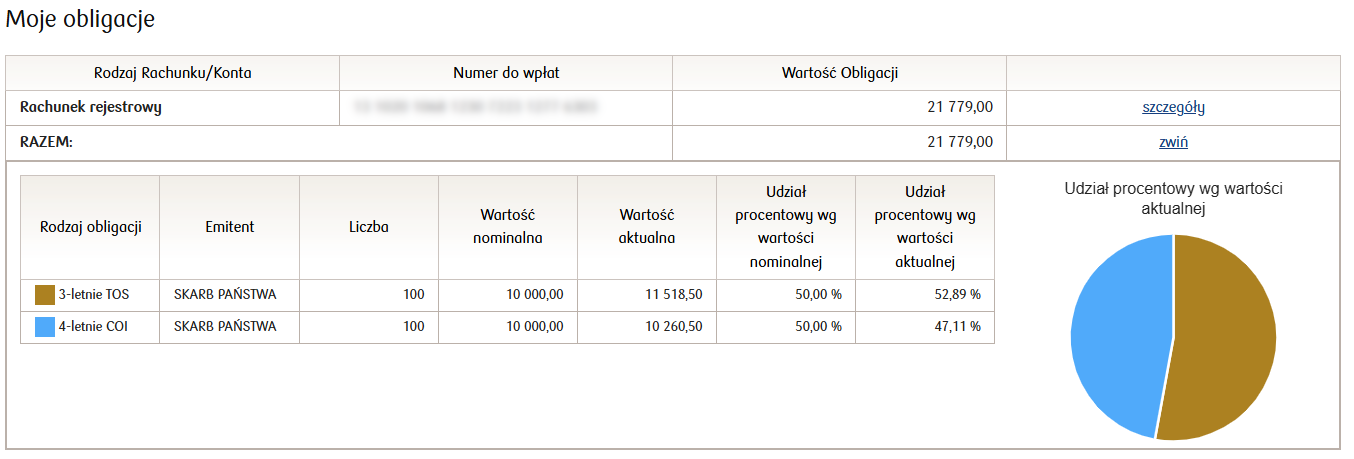Click the Numer do wpłat column header
The height and width of the screenshot is (459, 1354).
tap(506, 73)
